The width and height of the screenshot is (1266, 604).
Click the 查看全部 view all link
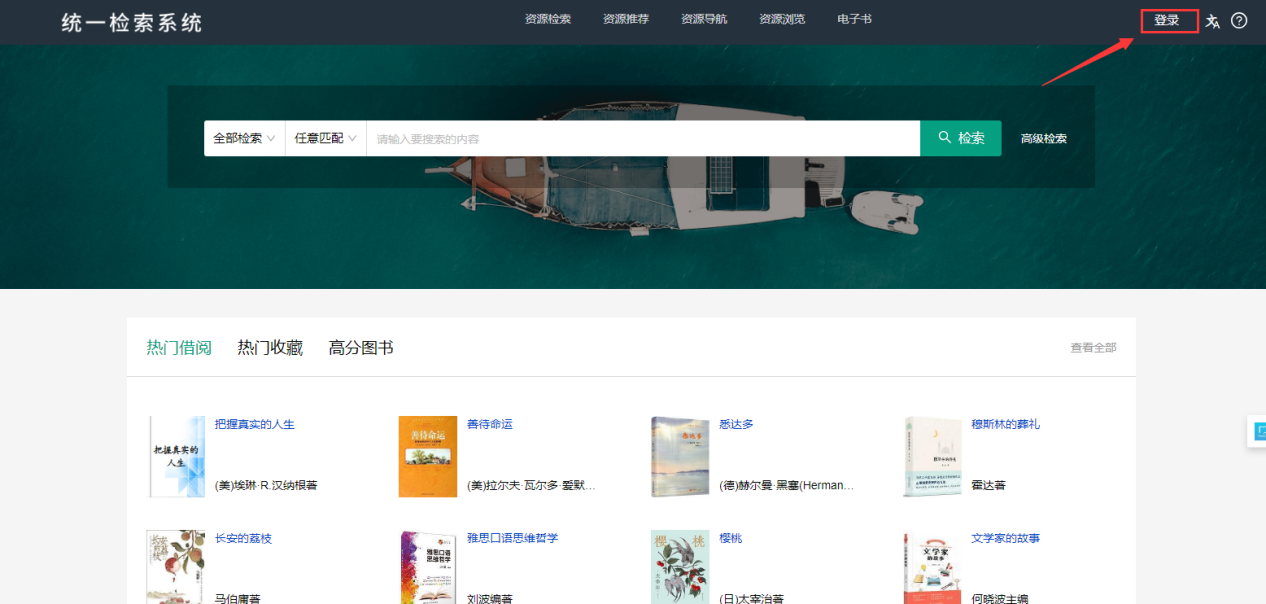coord(1093,348)
